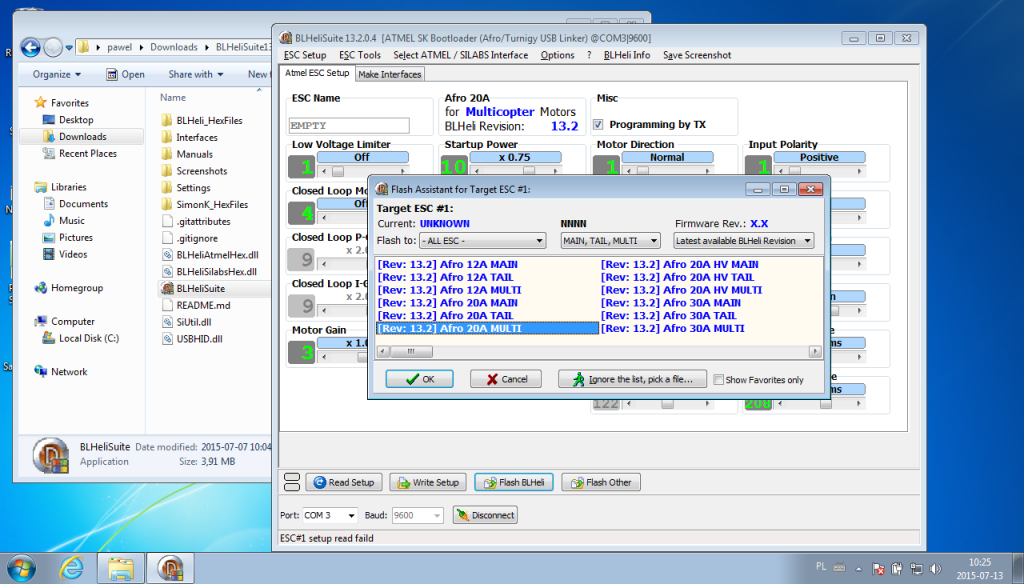Expand the Flash to ALL ESC dropdown

click(x=482, y=241)
